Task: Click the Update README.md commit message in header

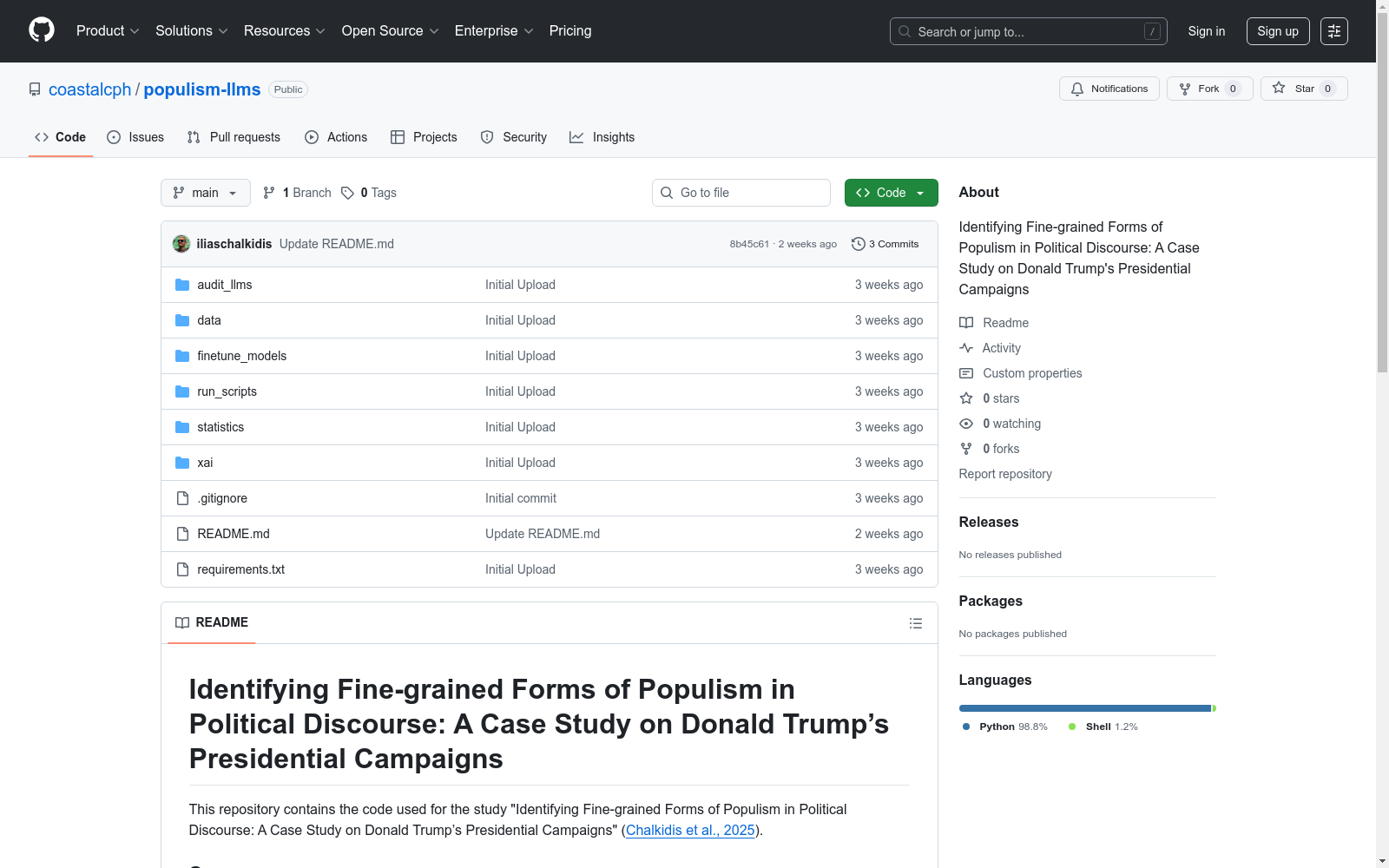Action: [337, 244]
